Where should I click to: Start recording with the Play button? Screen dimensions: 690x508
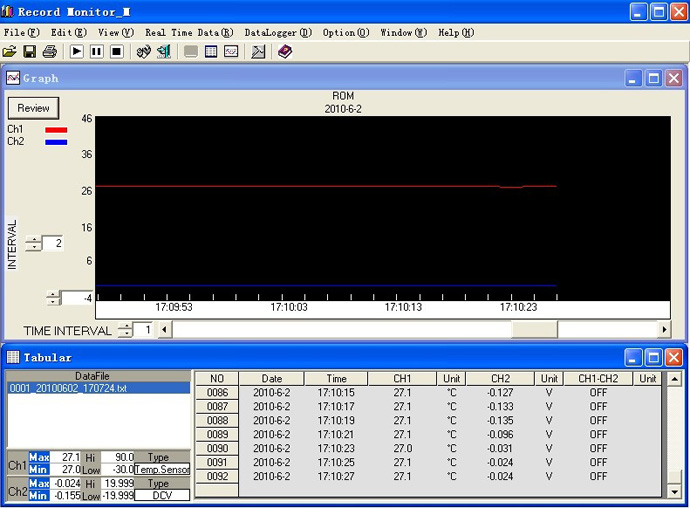click(77, 51)
